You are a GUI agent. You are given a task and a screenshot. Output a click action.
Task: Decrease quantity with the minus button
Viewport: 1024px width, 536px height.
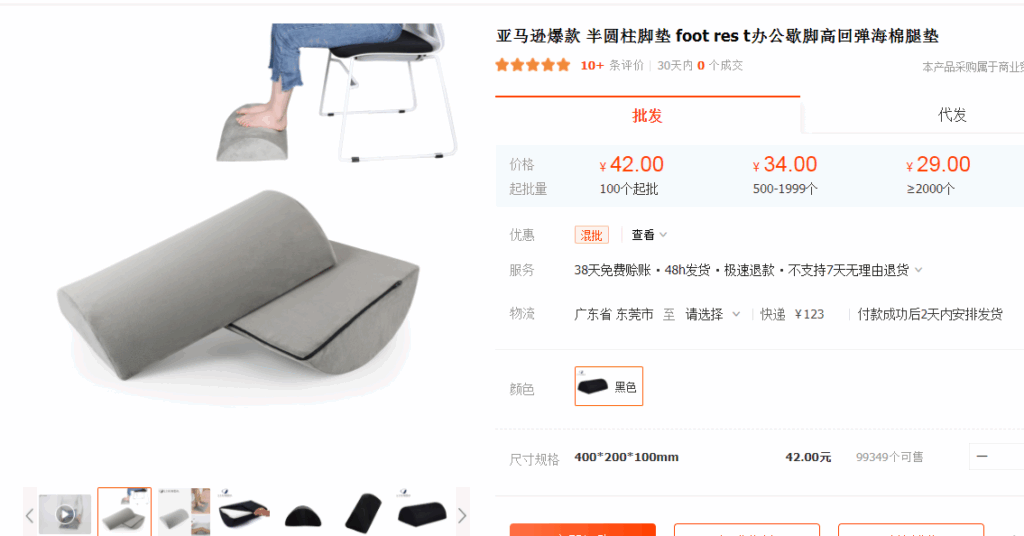982,456
